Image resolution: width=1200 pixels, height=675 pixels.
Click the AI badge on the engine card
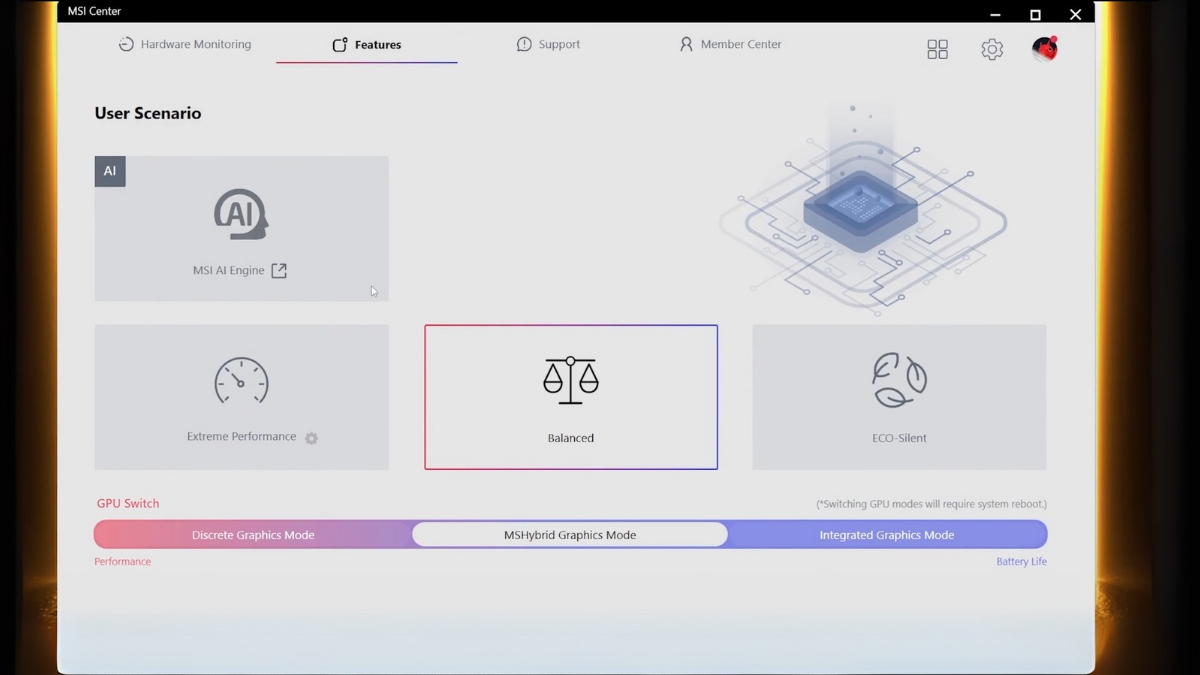[x=110, y=171]
